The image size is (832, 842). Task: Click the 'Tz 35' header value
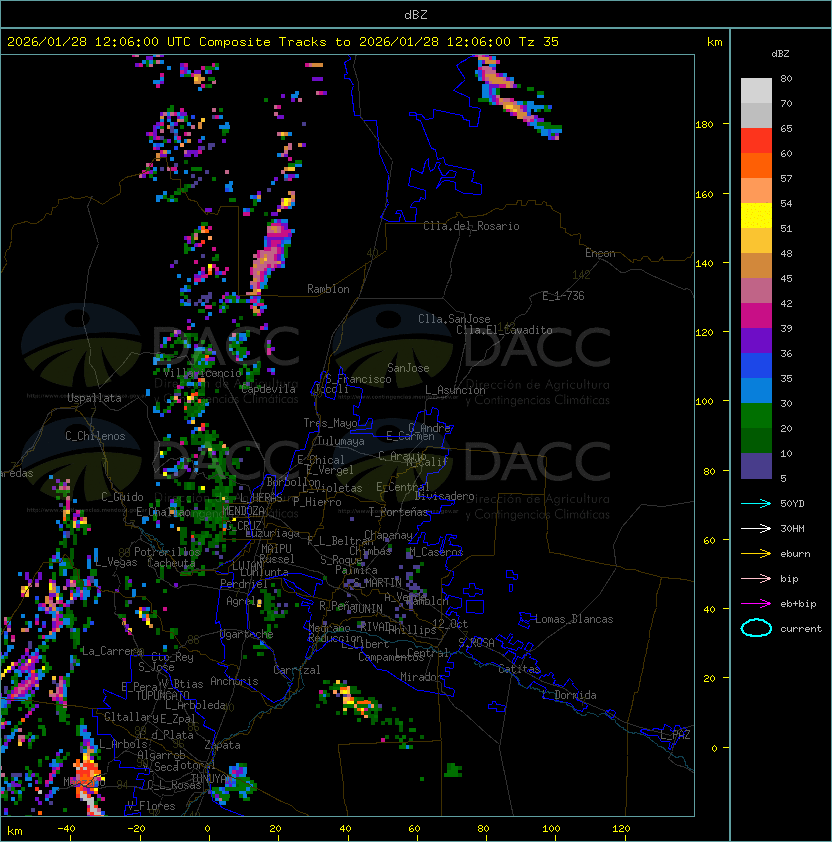click(x=539, y=42)
